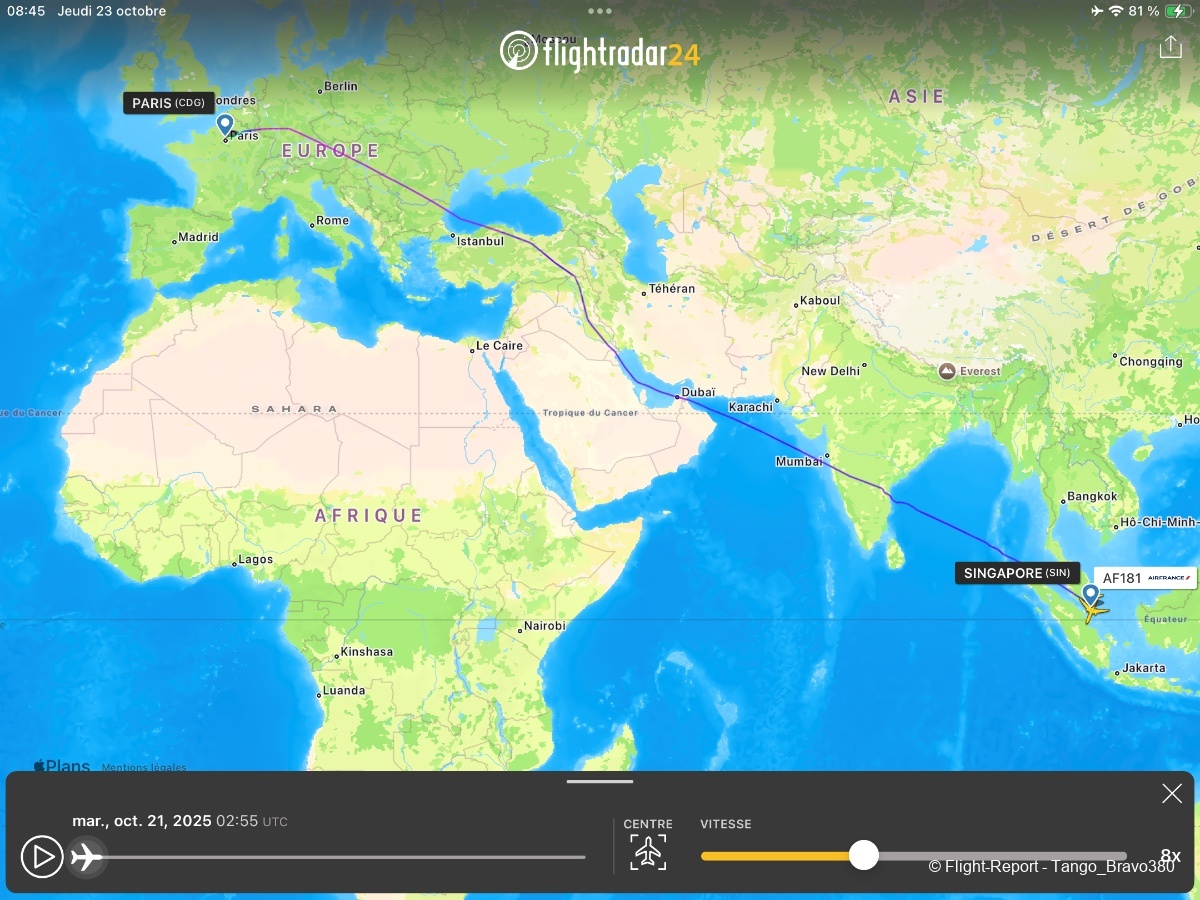Screen dimensions: 1200x900
Task: Tap the Singapore SIN location pin
Action: 1090,593
